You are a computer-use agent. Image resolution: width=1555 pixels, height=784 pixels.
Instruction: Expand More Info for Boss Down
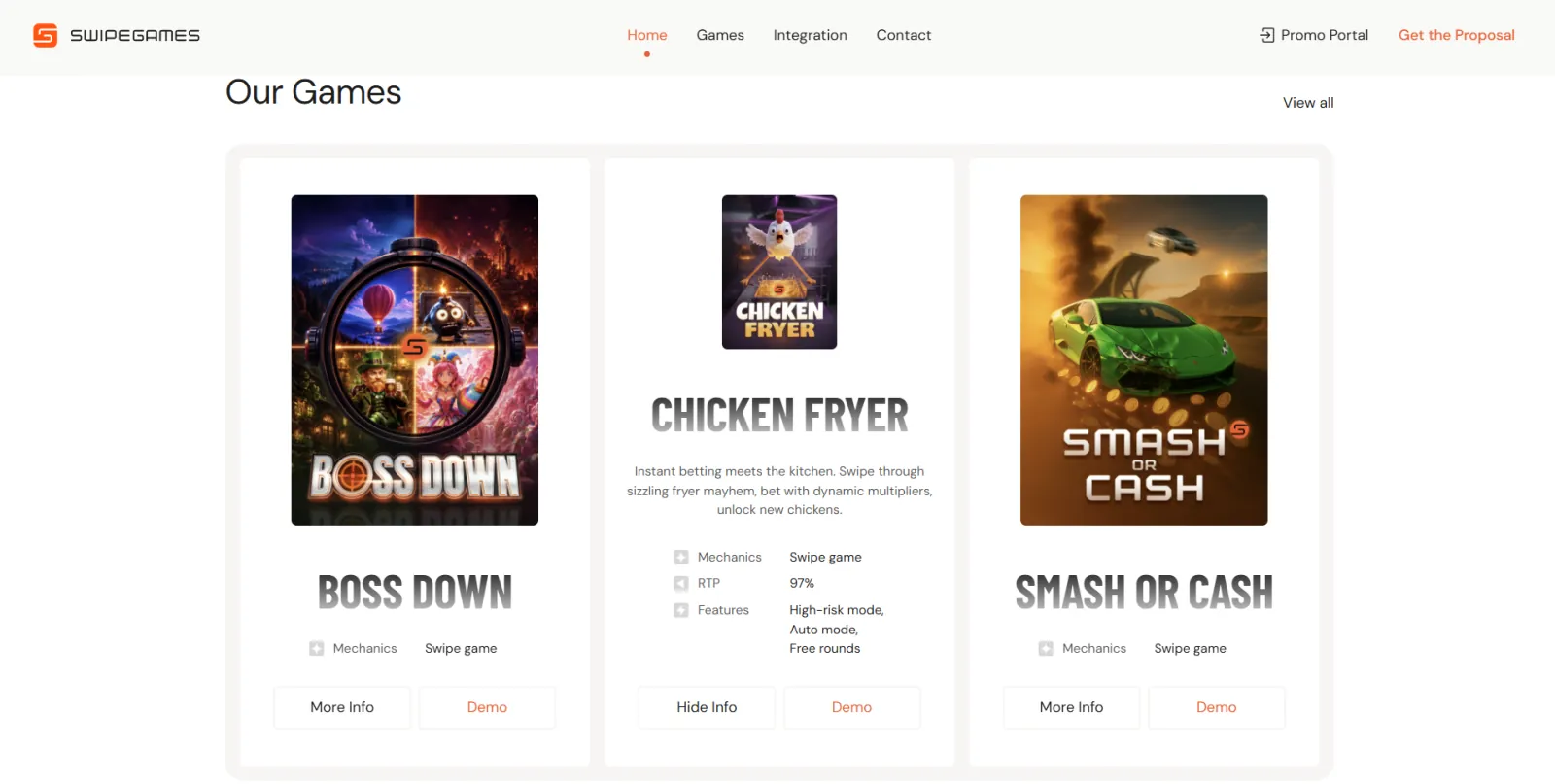(342, 707)
